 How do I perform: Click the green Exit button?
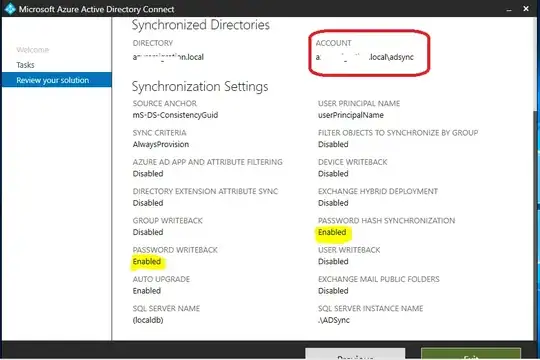tap(471, 354)
